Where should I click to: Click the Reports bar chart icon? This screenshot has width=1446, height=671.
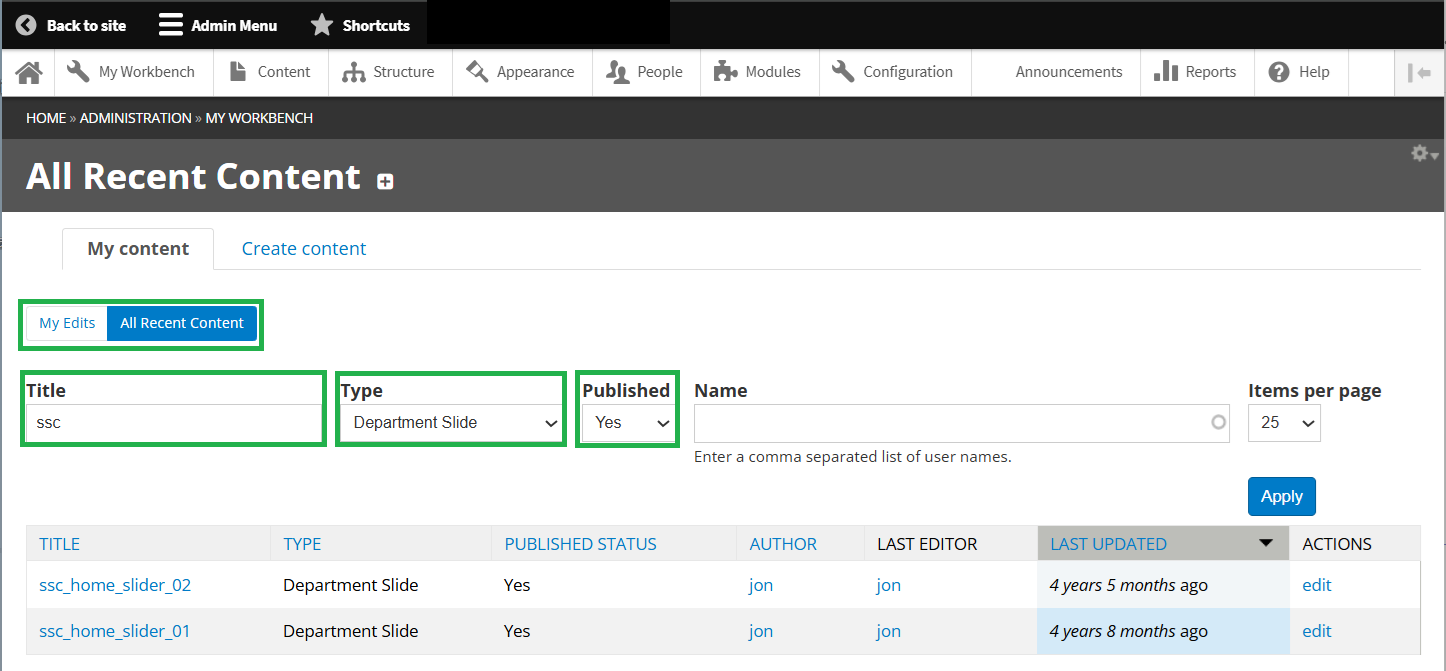1165,72
